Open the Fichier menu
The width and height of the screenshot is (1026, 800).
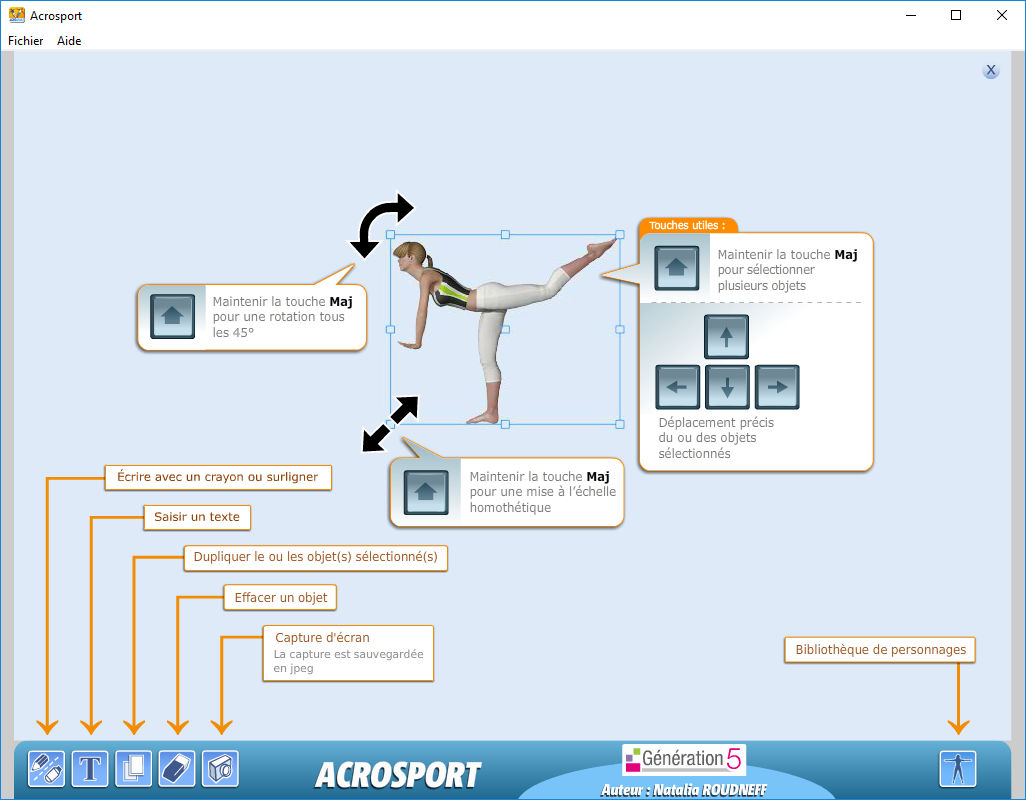[25, 41]
